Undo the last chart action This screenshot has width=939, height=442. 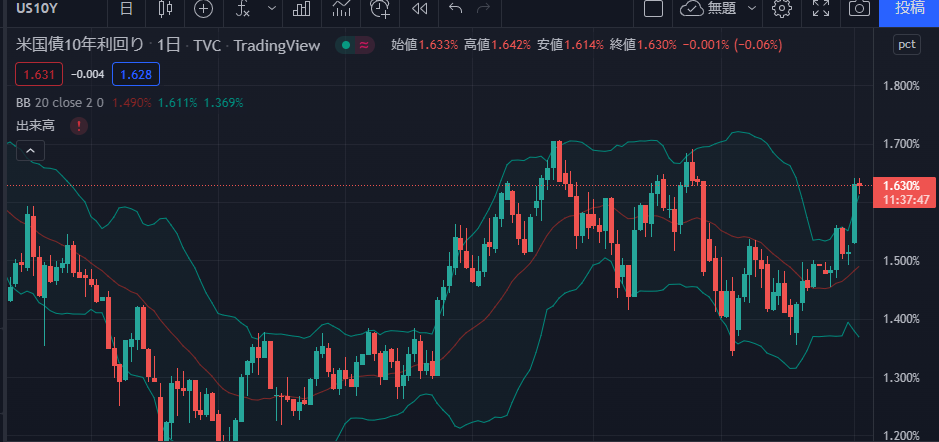point(456,9)
